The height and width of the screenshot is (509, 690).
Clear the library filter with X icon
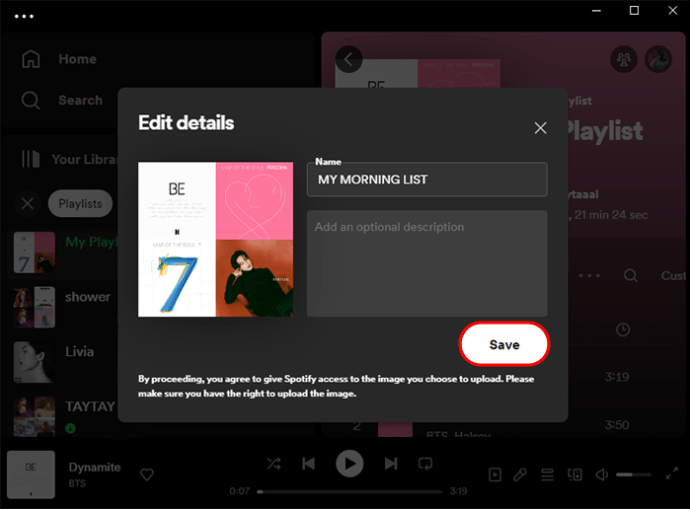click(27, 204)
